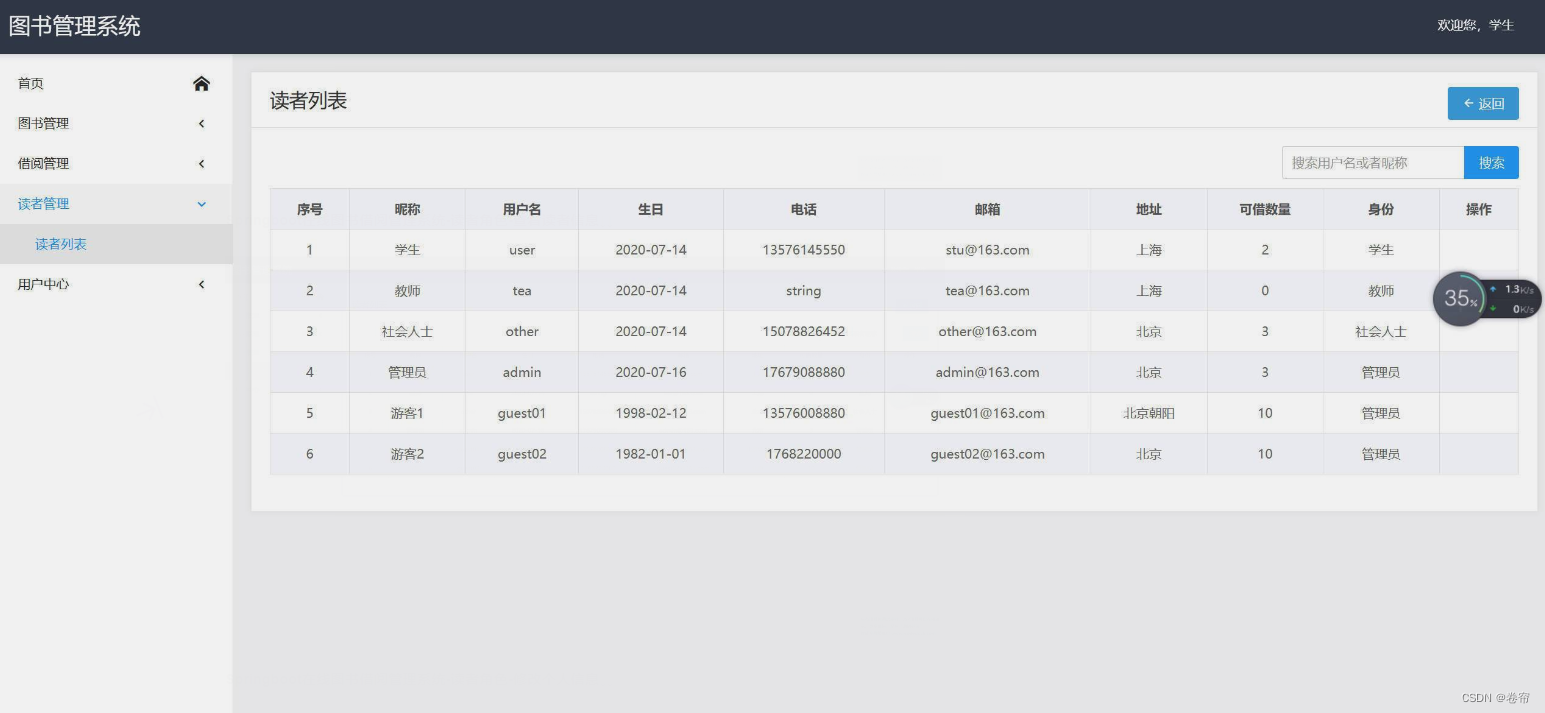This screenshot has width=1545, height=713.
Task: Click the 搜索用户名或者昵称 input field
Action: click(1372, 162)
